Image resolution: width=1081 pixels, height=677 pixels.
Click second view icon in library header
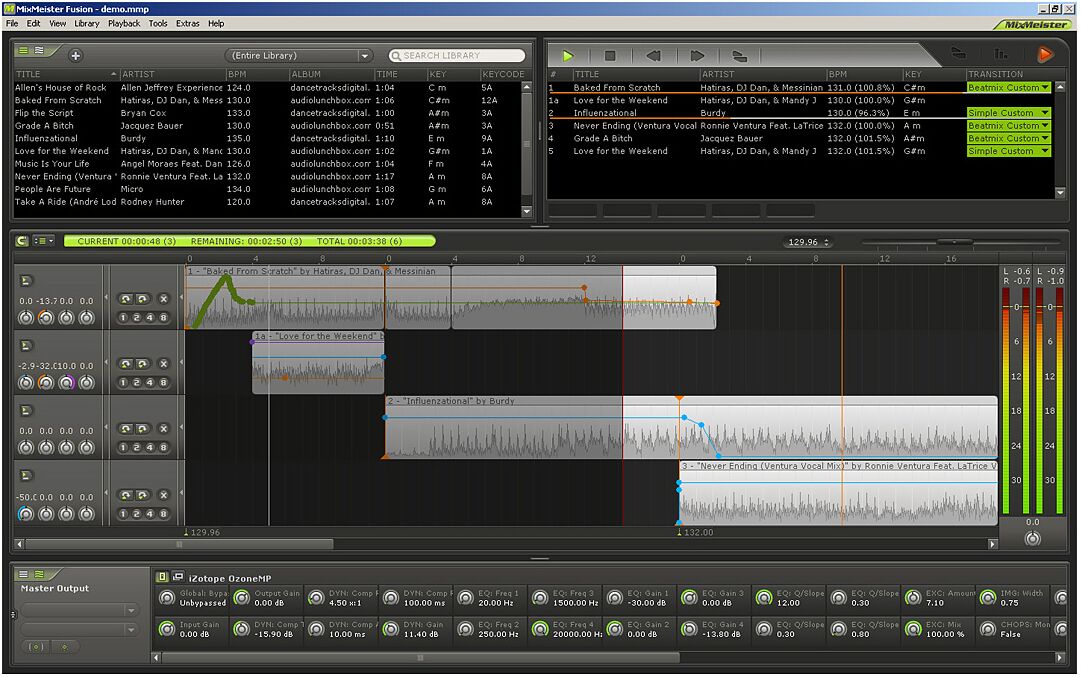click(x=39, y=50)
